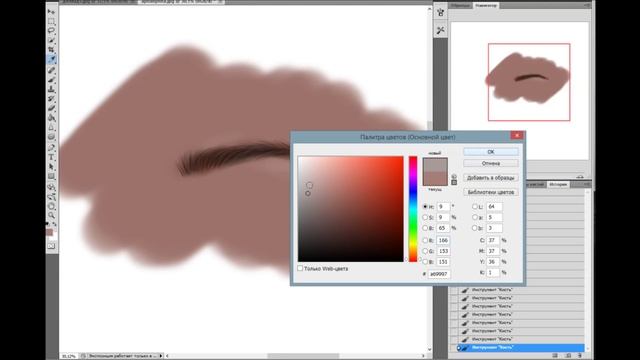640x360 pixels.
Task: Switch to the История tab
Action: [x=558, y=184]
